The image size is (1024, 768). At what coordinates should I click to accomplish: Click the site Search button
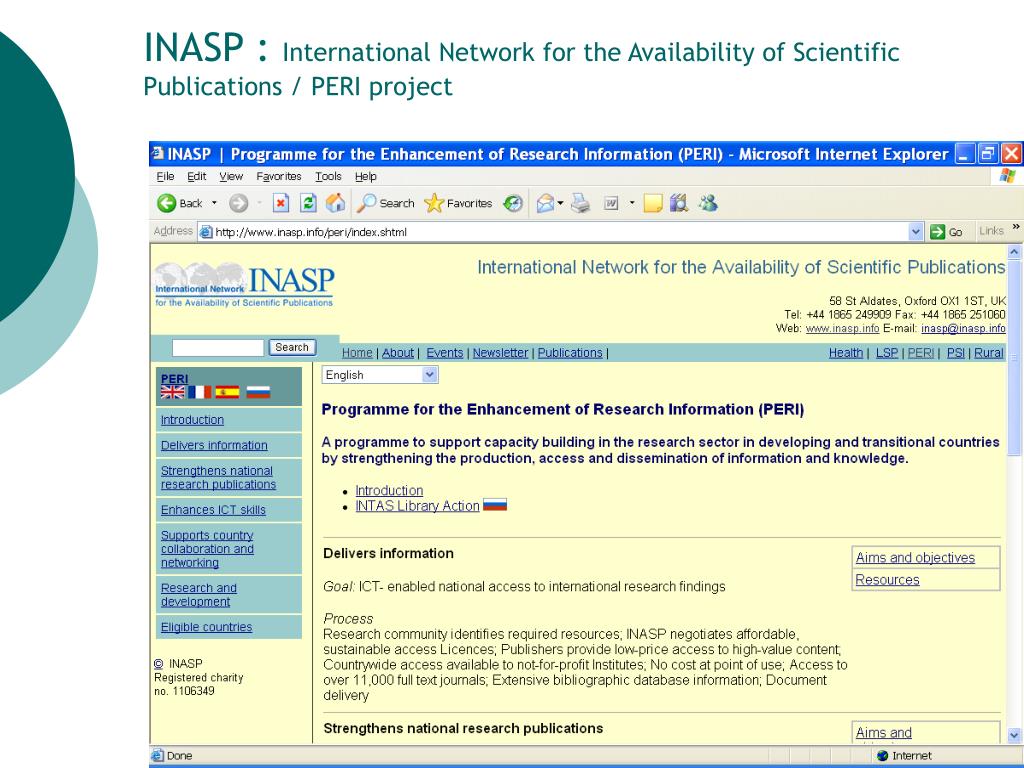coord(292,347)
